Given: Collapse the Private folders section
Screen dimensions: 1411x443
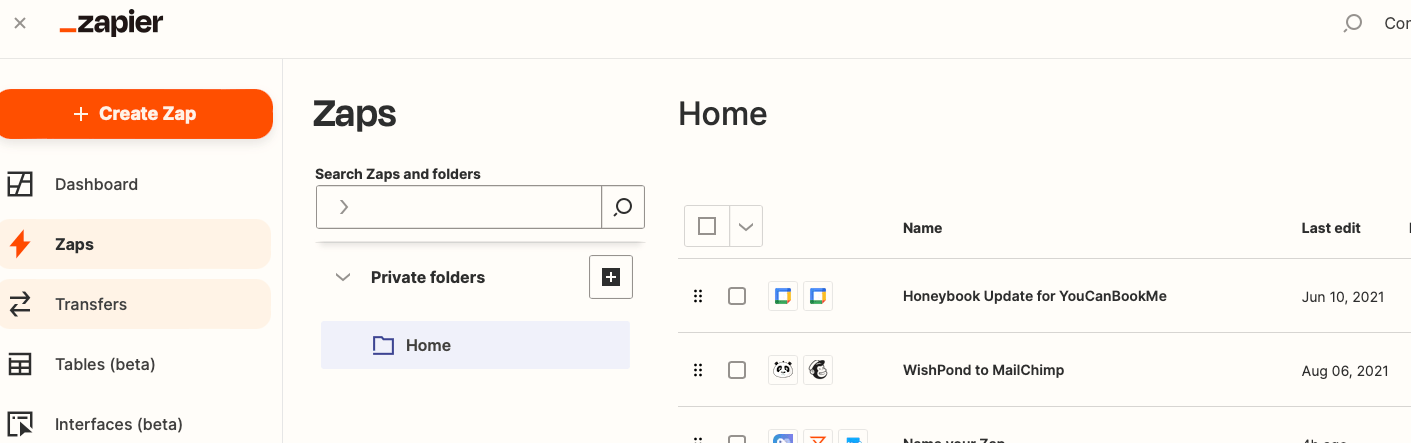Looking at the screenshot, I should [343, 277].
